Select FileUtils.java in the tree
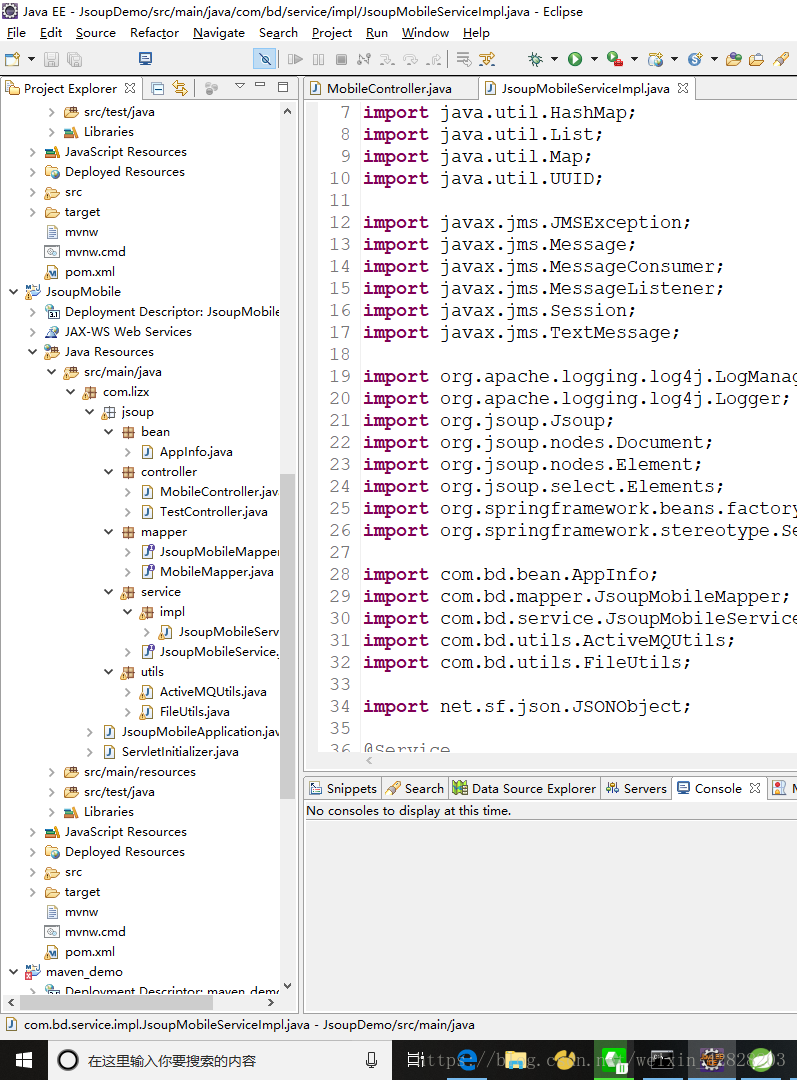Image resolution: width=797 pixels, height=1080 pixels. (194, 712)
